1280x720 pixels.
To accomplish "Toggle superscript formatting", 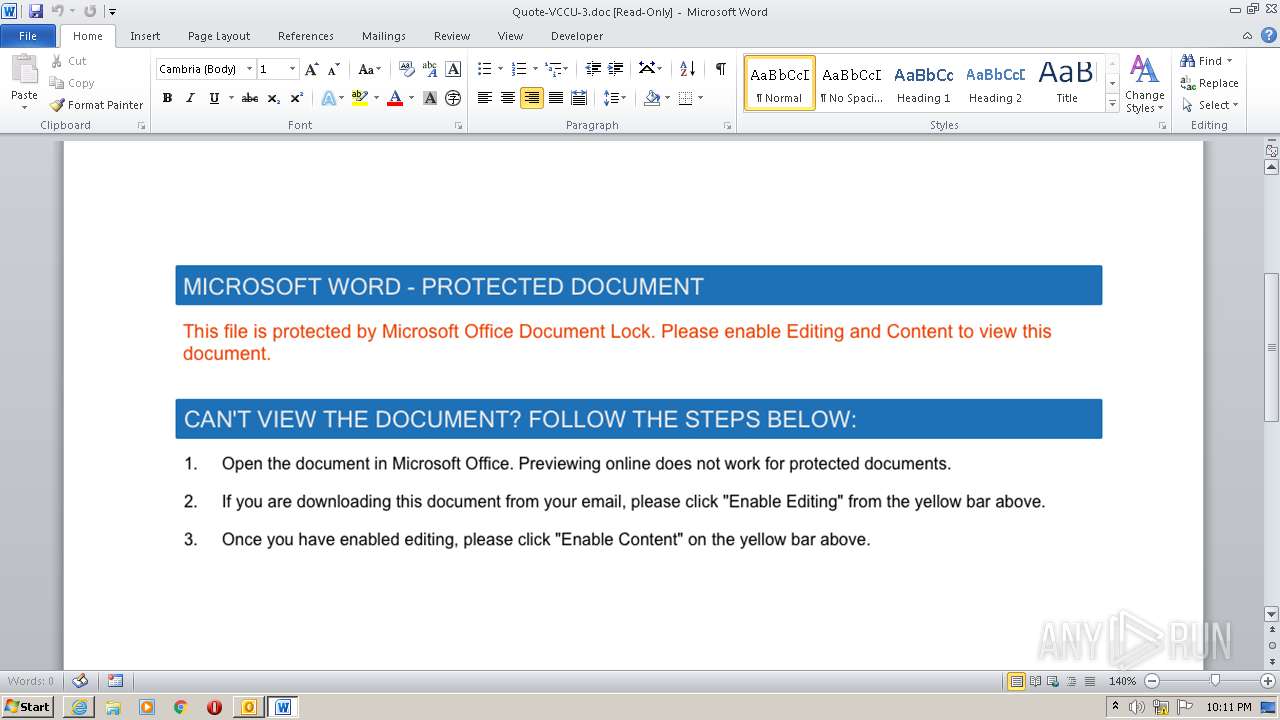I will (x=297, y=98).
